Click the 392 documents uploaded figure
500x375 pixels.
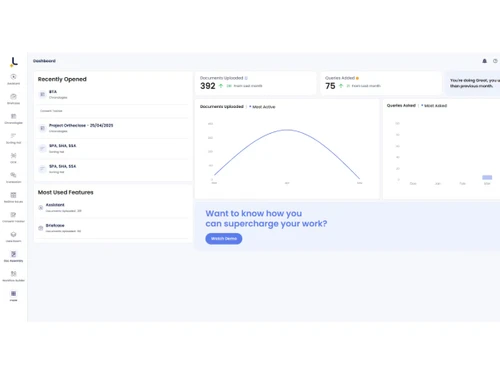click(x=208, y=86)
